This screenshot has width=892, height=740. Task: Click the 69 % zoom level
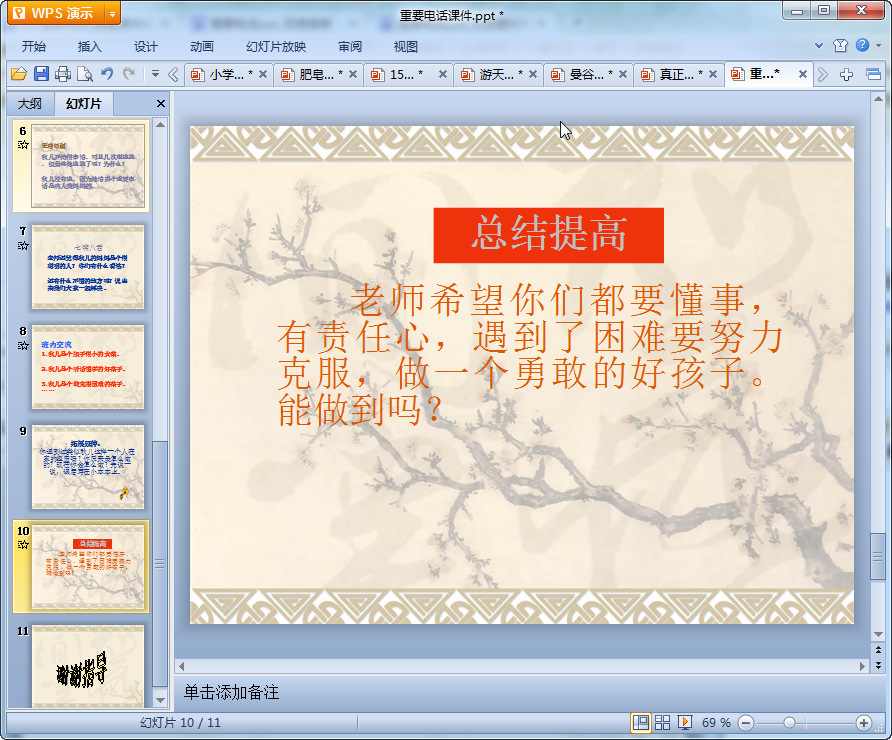coord(716,722)
